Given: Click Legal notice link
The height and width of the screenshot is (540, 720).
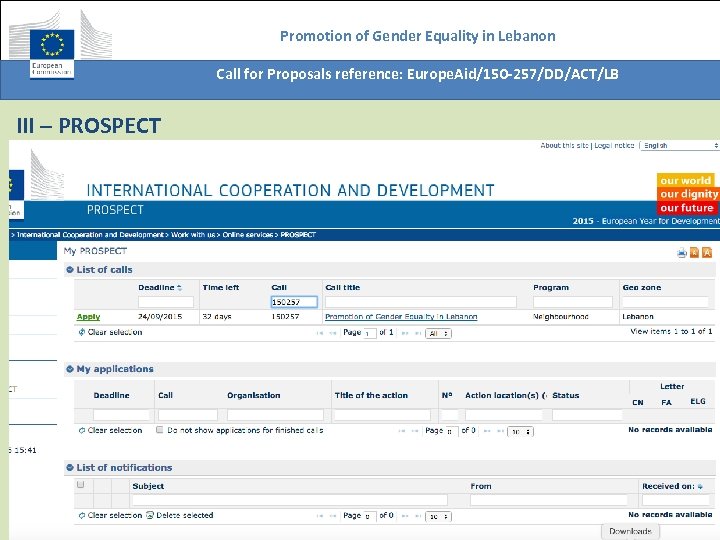Looking at the screenshot, I should point(614,146).
